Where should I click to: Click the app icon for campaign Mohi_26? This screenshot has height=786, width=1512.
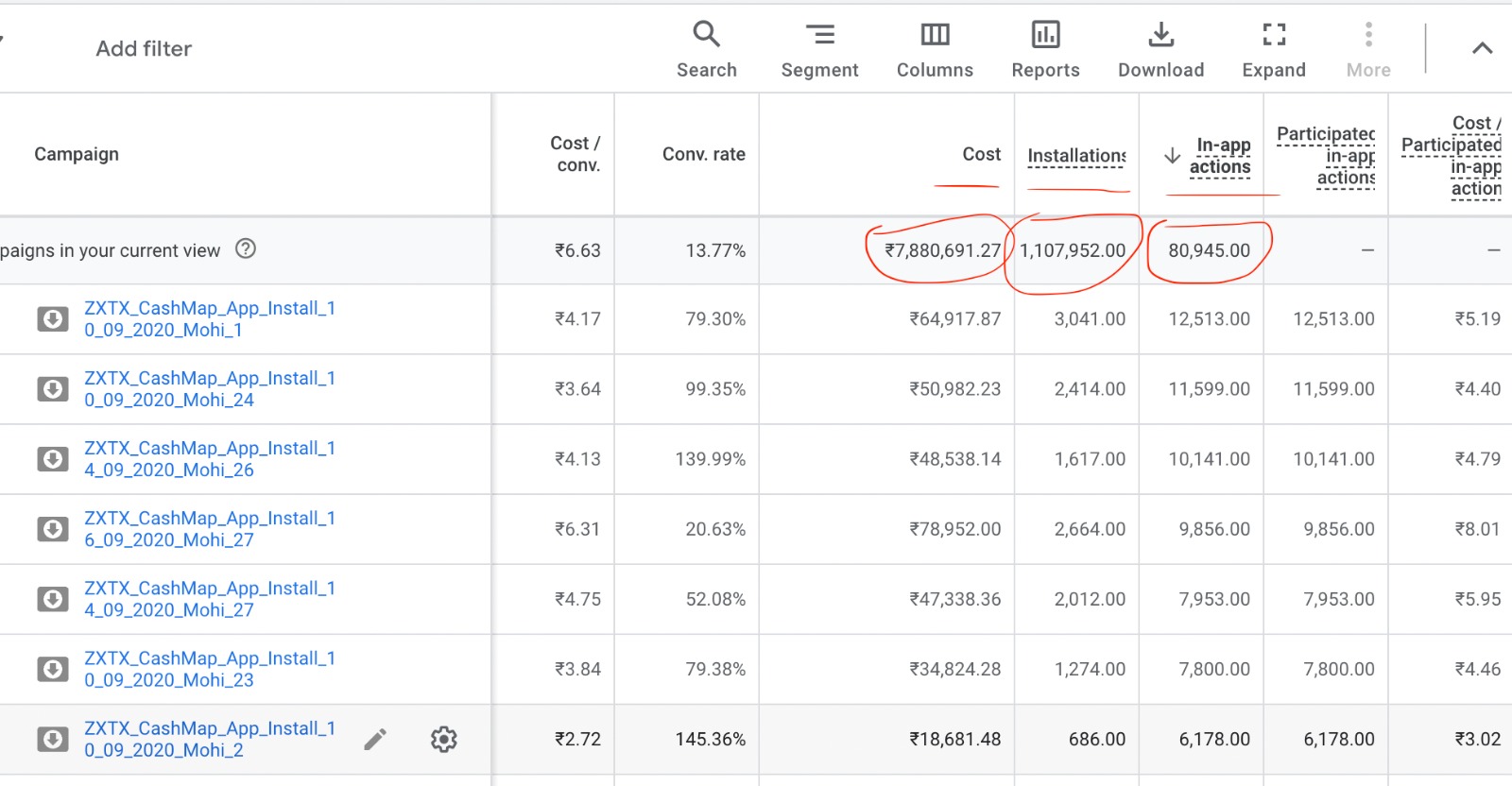53,459
